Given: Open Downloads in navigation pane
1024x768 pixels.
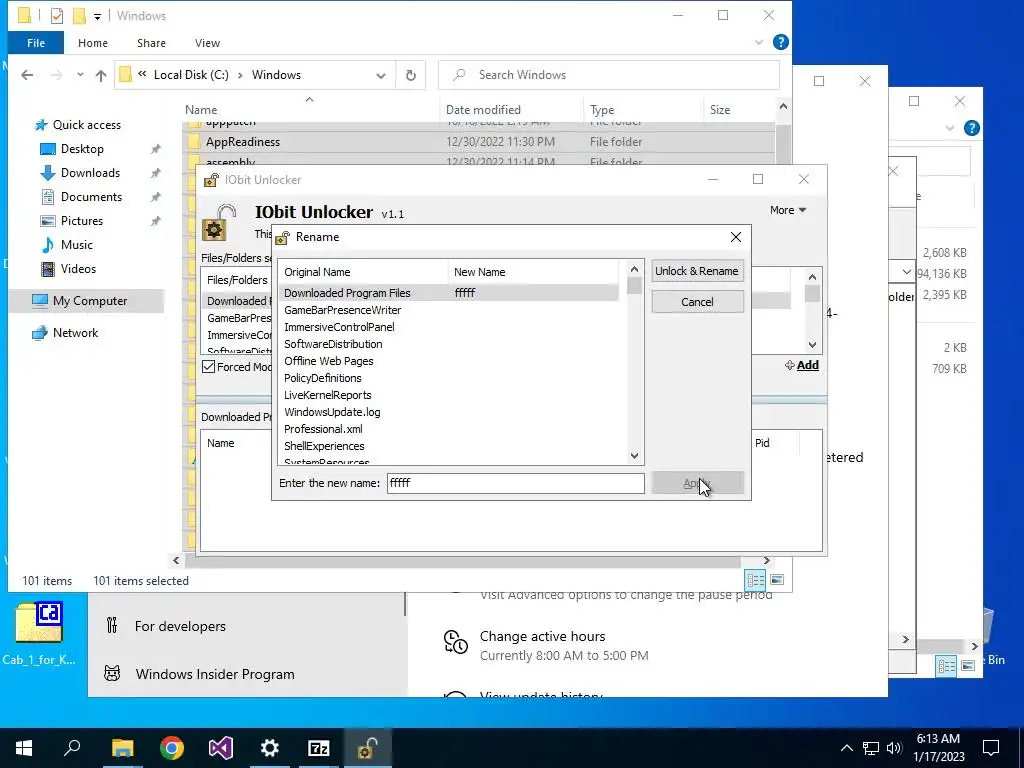Looking at the screenshot, I should tap(89, 173).
